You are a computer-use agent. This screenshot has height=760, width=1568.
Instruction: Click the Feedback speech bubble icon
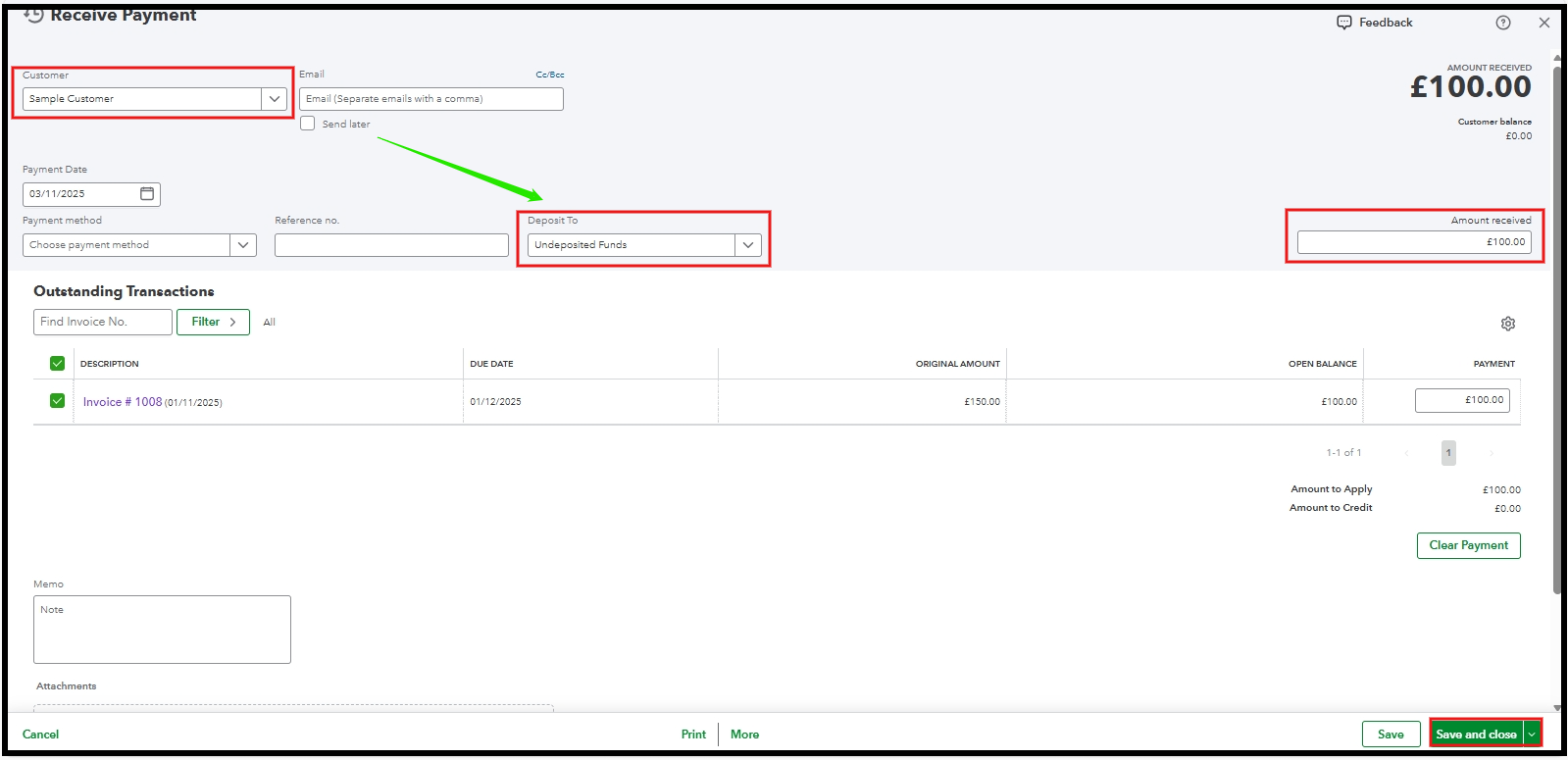click(1343, 23)
